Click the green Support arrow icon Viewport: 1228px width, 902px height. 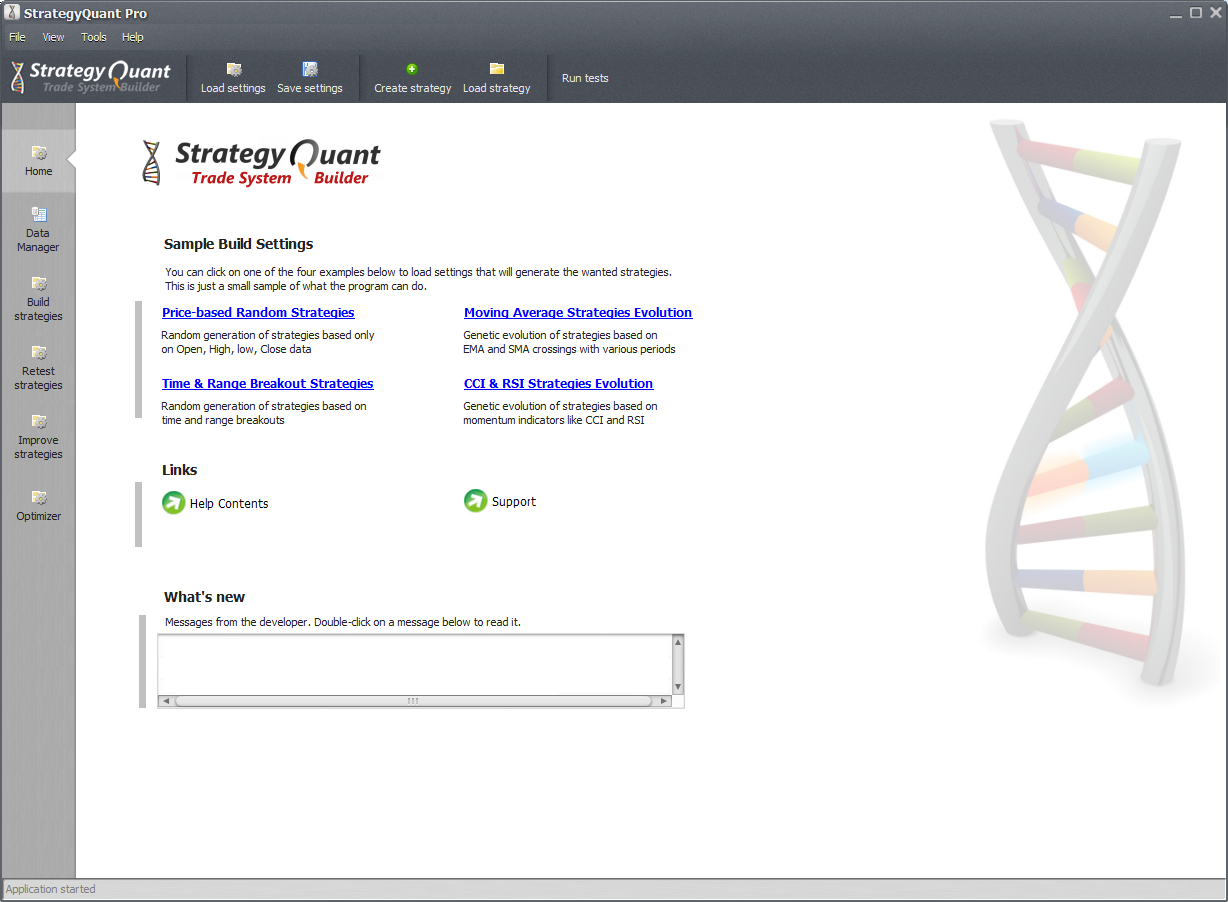pos(476,501)
